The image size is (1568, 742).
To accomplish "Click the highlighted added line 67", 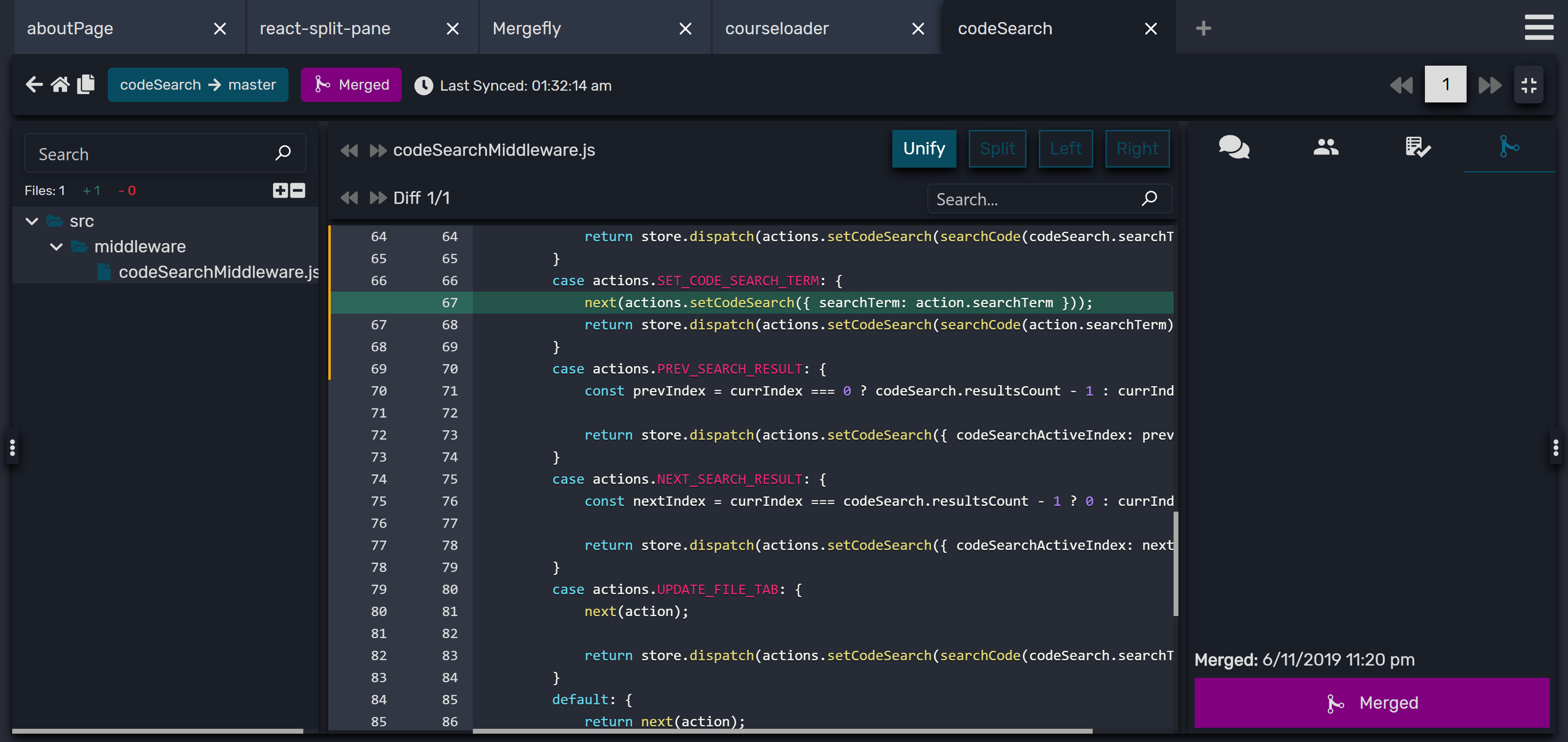I will point(751,302).
